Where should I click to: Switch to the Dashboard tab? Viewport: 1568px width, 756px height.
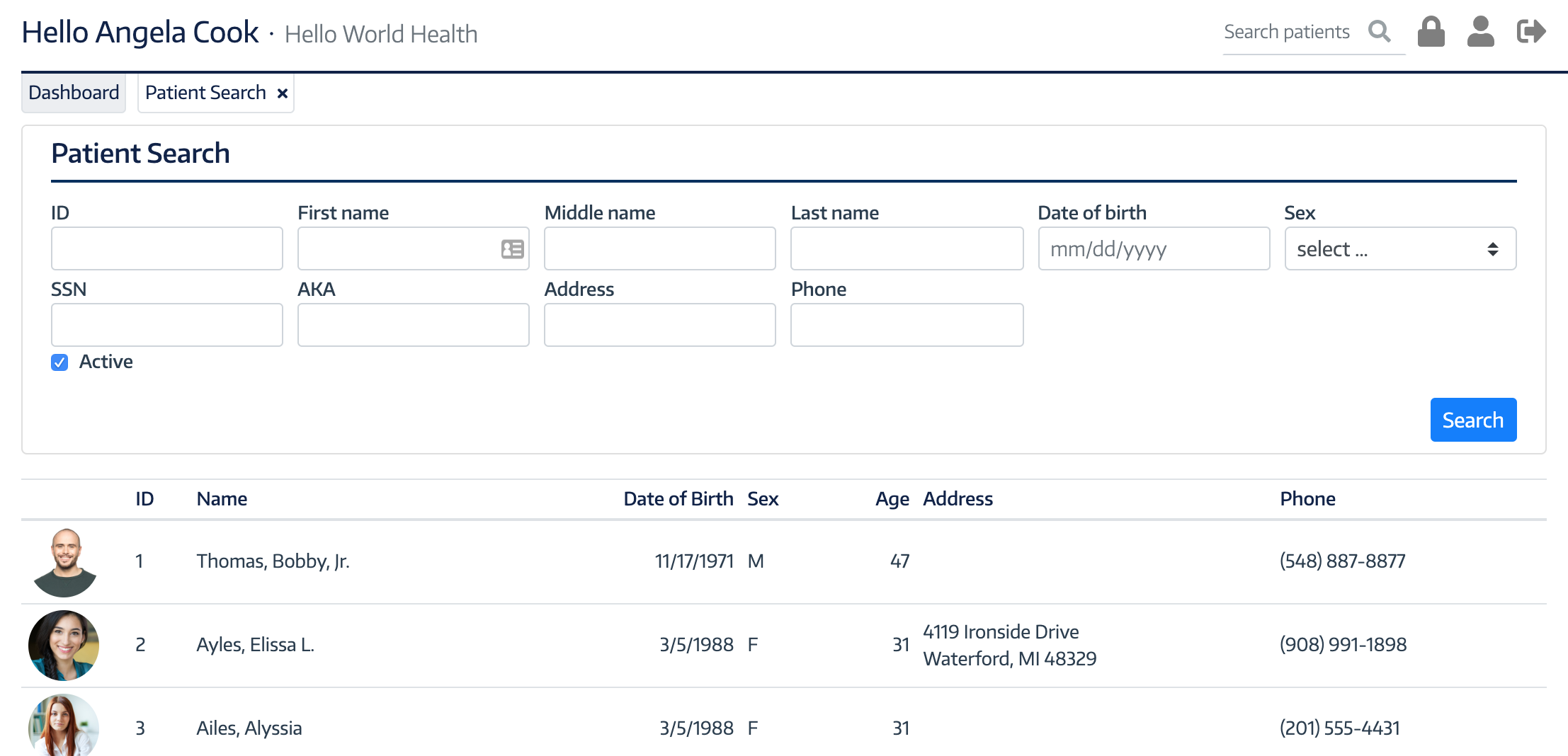[74, 93]
